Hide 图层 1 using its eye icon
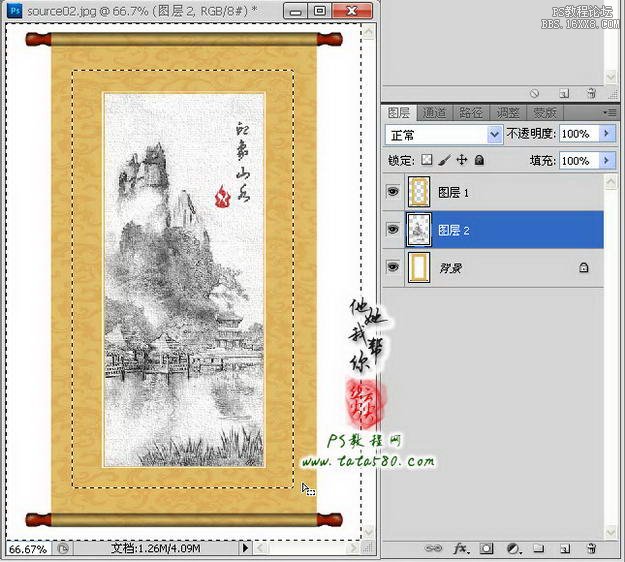The image size is (625, 562). tap(393, 192)
